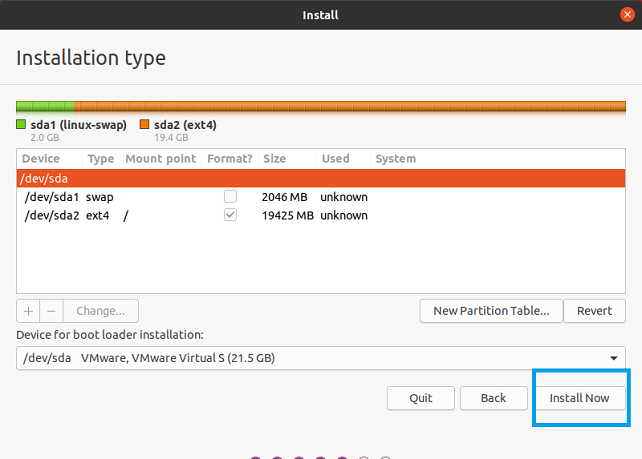Click the Device column header
This screenshot has height=459, width=642.
[41, 159]
